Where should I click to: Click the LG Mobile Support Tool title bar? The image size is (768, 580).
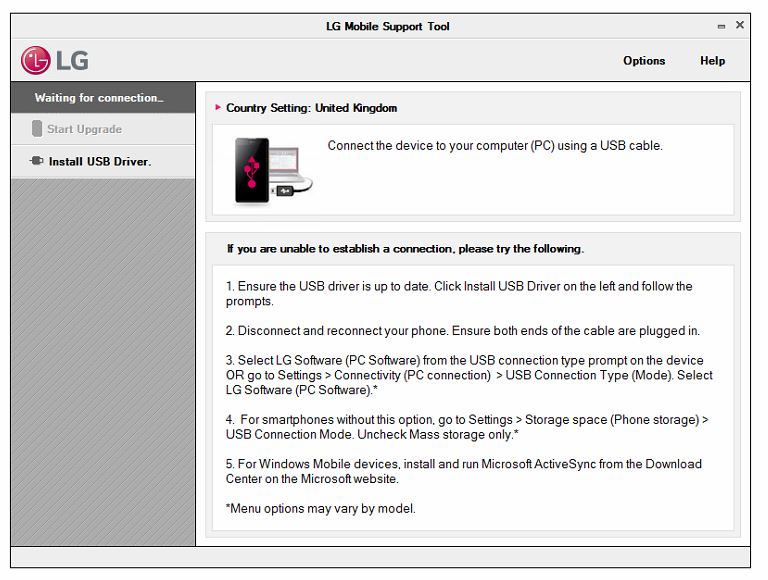pyautogui.click(x=388, y=27)
